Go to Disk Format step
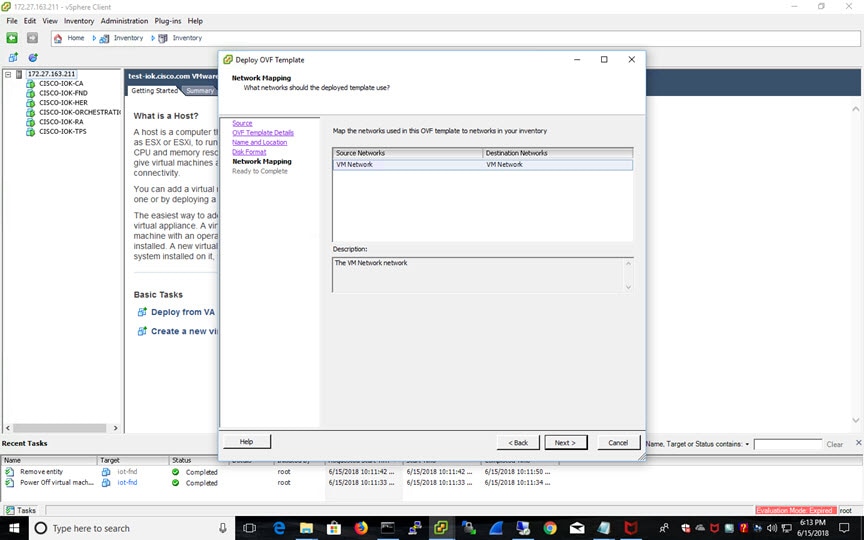Image resolution: width=864 pixels, height=540 pixels. tap(249, 152)
